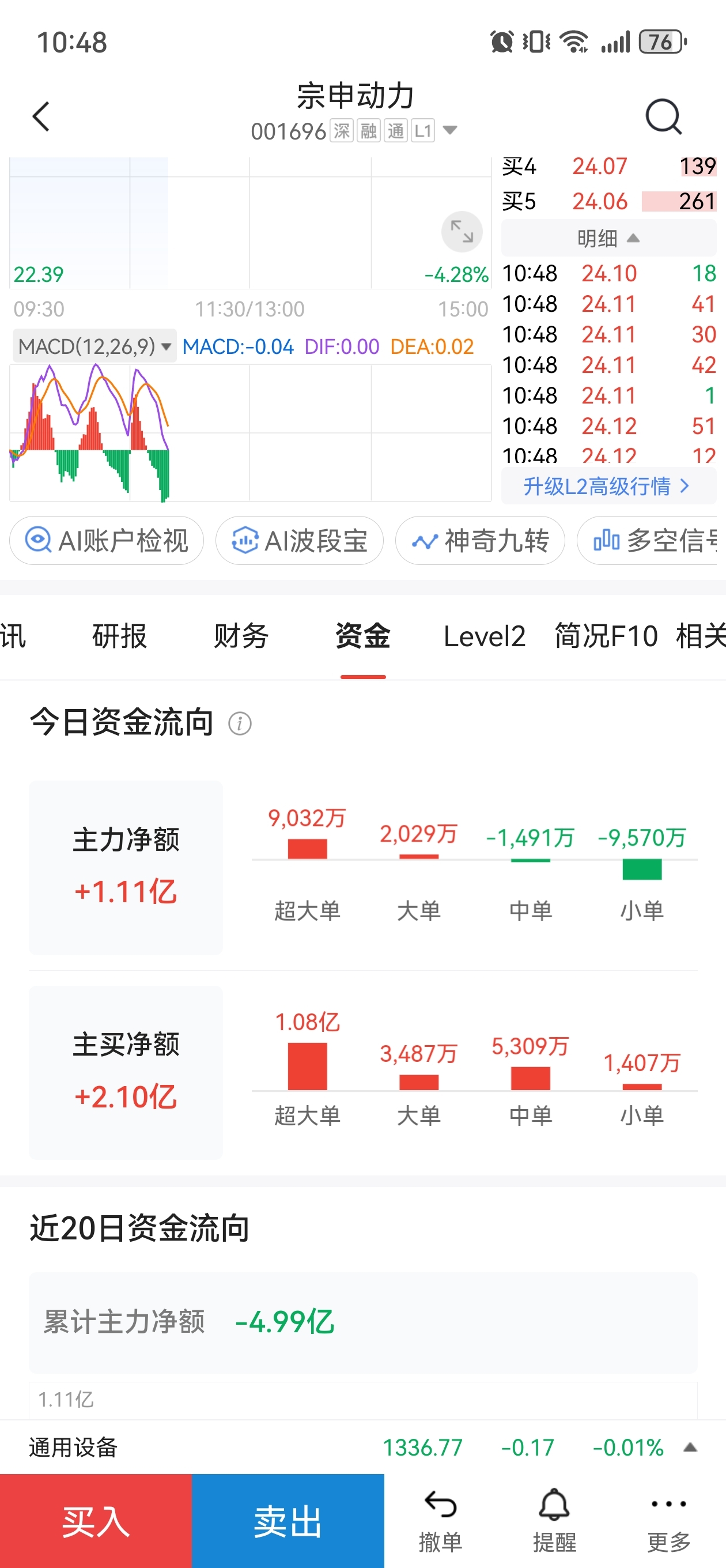Viewport: 726px width, 1568px height.
Task: Tap the Wi-Fi status icon
Action: pyautogui.click(x=574, y=42)
